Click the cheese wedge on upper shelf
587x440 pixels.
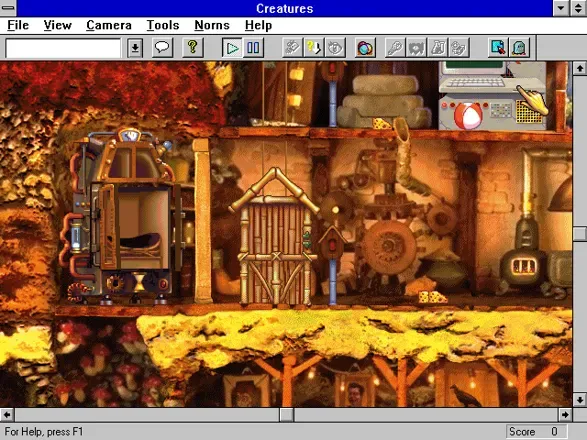(382, 124)
